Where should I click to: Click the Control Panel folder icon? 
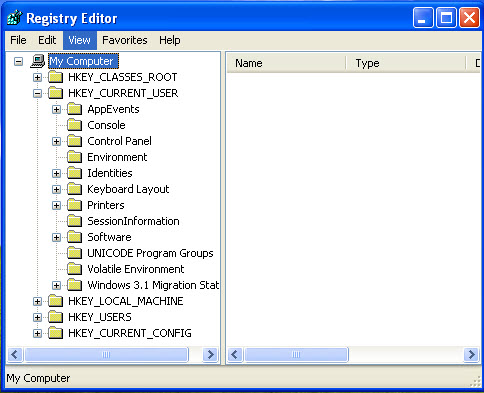click(74, 141)
